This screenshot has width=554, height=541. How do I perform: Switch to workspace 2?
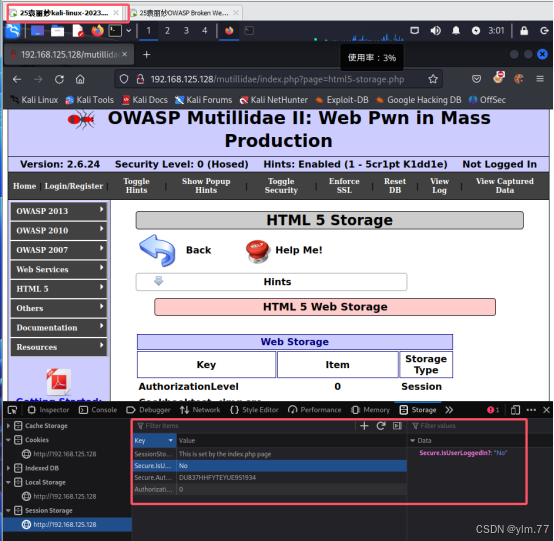pyautogui.click(x=167, y=31)
